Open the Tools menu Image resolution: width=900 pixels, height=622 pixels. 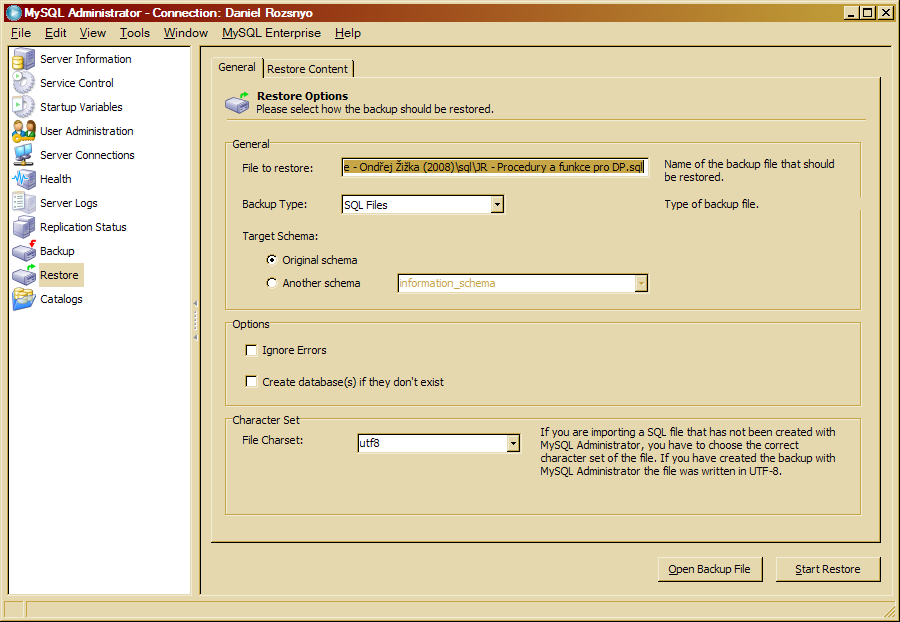(x=135, y=33)
